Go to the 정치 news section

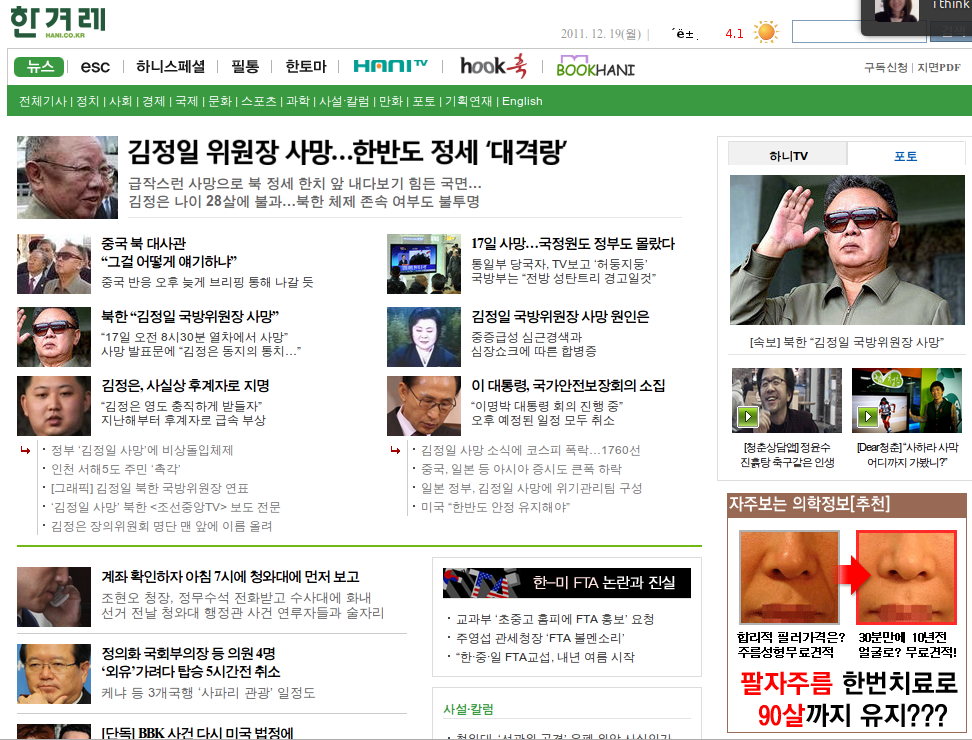pyautogui.click(x=88, y=101)
